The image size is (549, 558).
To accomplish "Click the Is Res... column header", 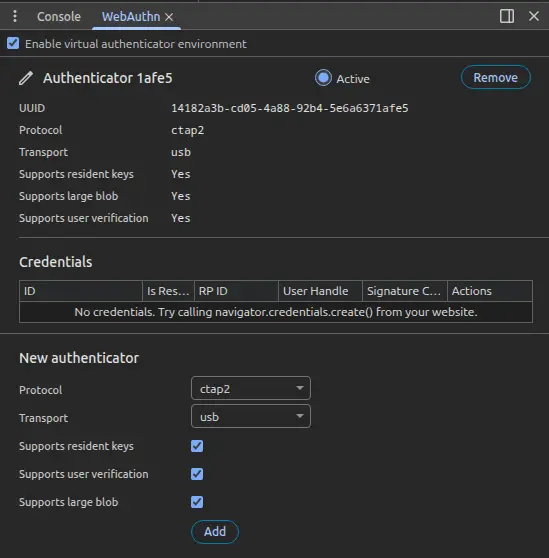I will pyautogui.click(x=168, y=291).
